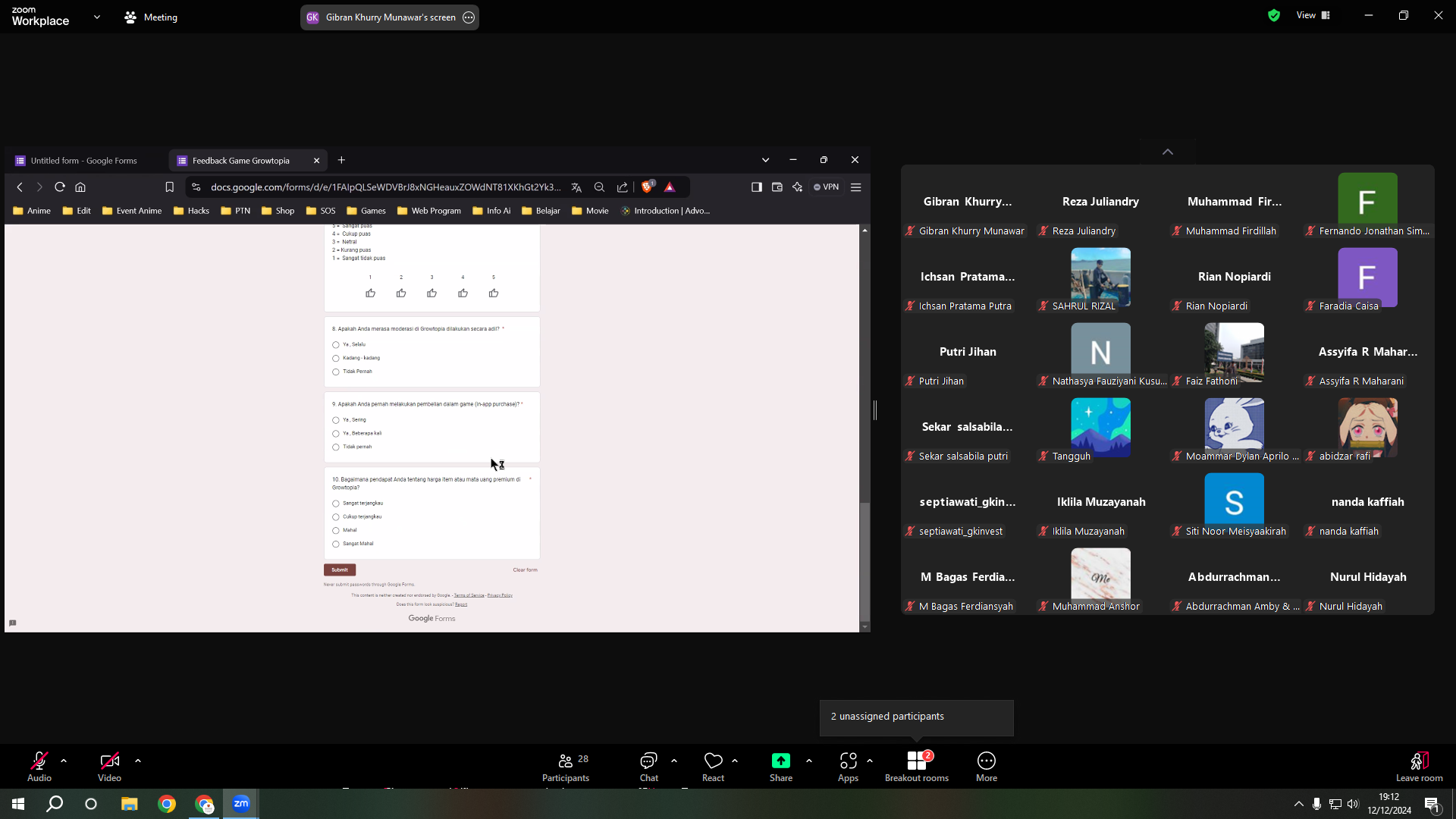Choose "Tidak Pernah" for question 8
1456x819 pixels.
336,372
